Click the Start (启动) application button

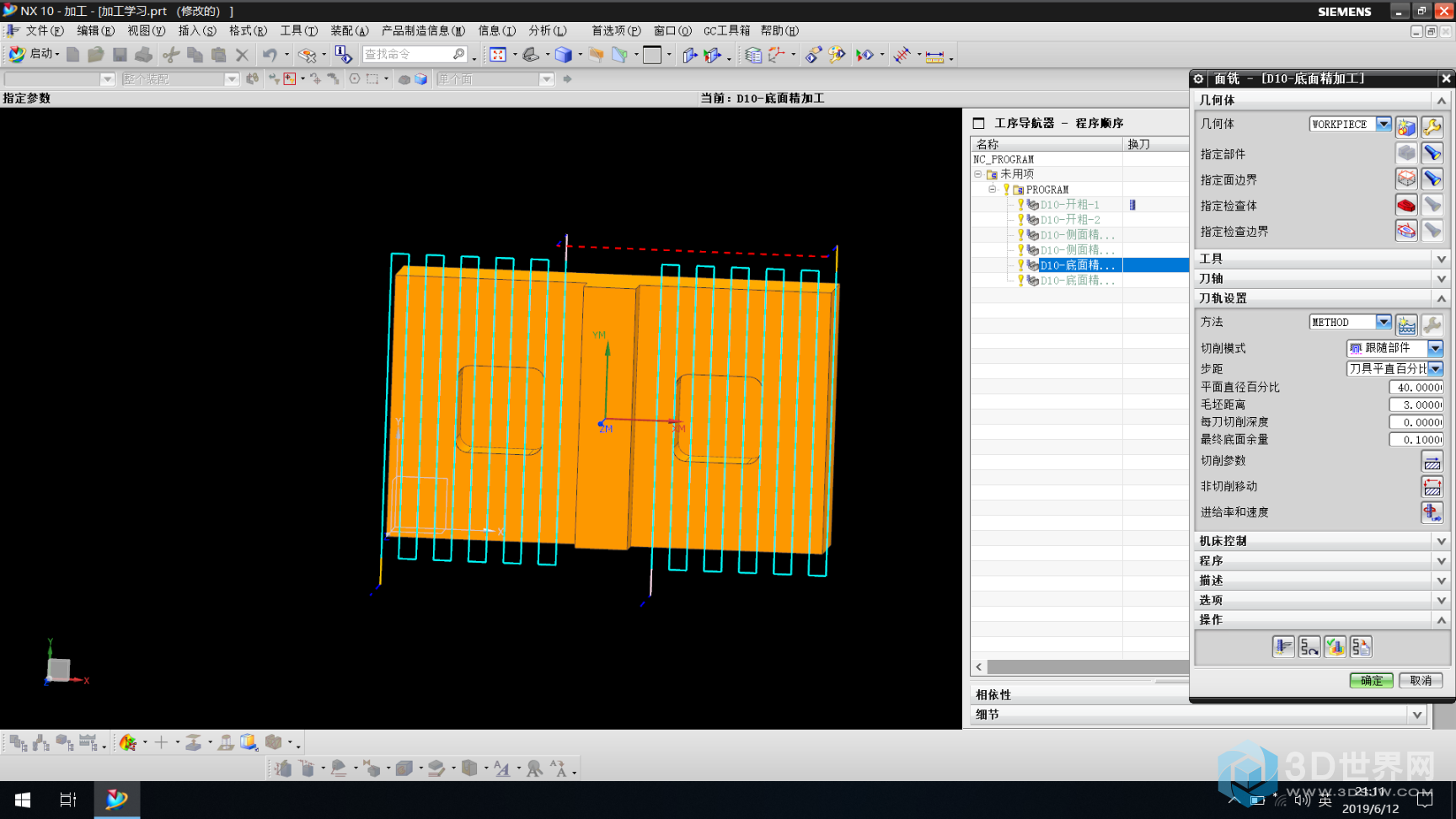click(x=34, y=54)
